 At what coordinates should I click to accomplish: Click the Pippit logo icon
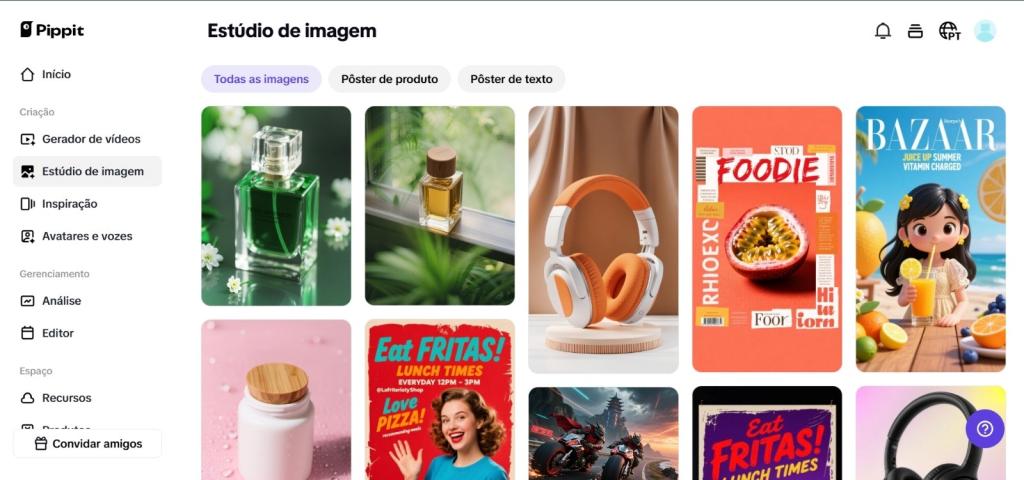click(x=26, y=29)
